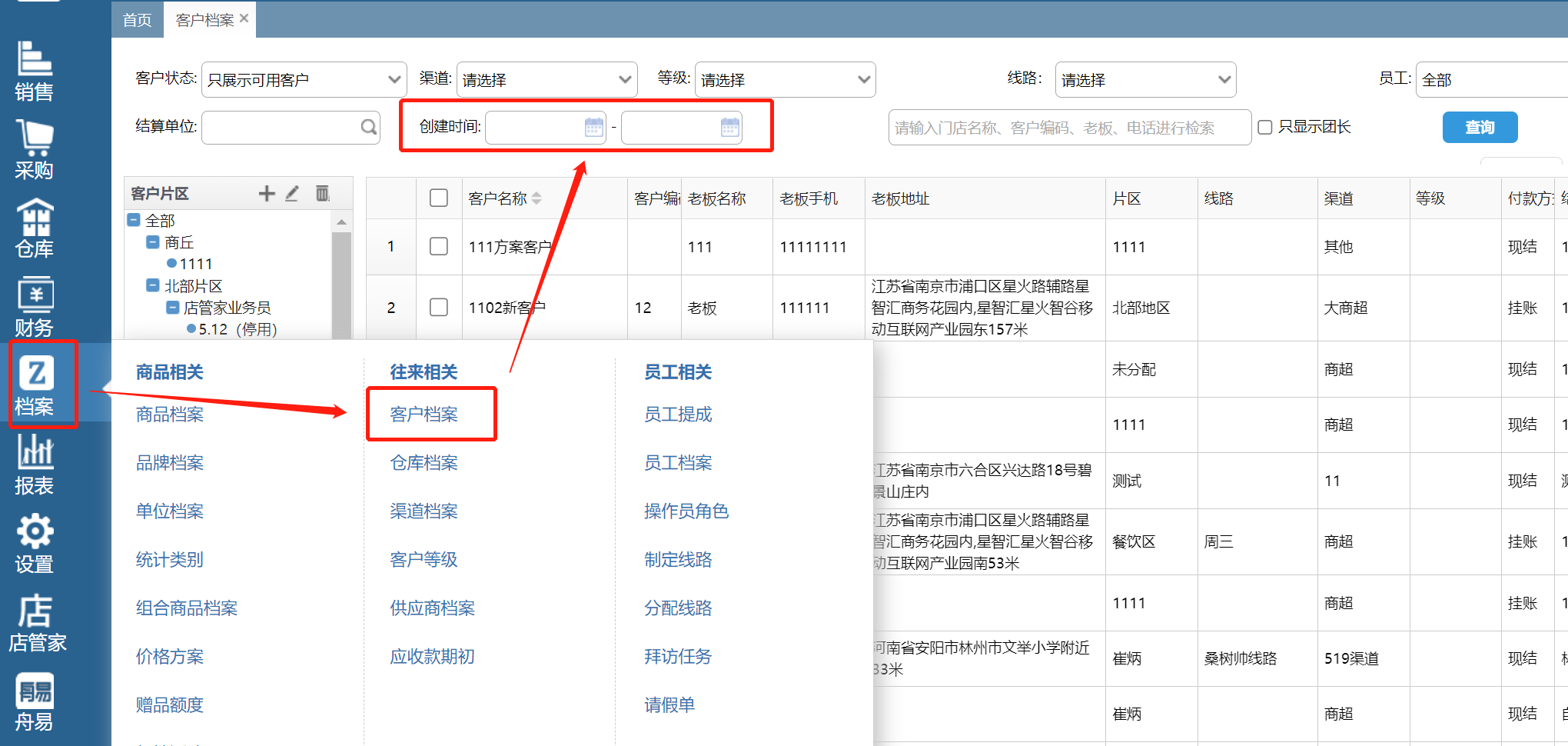Open calendar picker for start 创建时间

click(593, 128)
